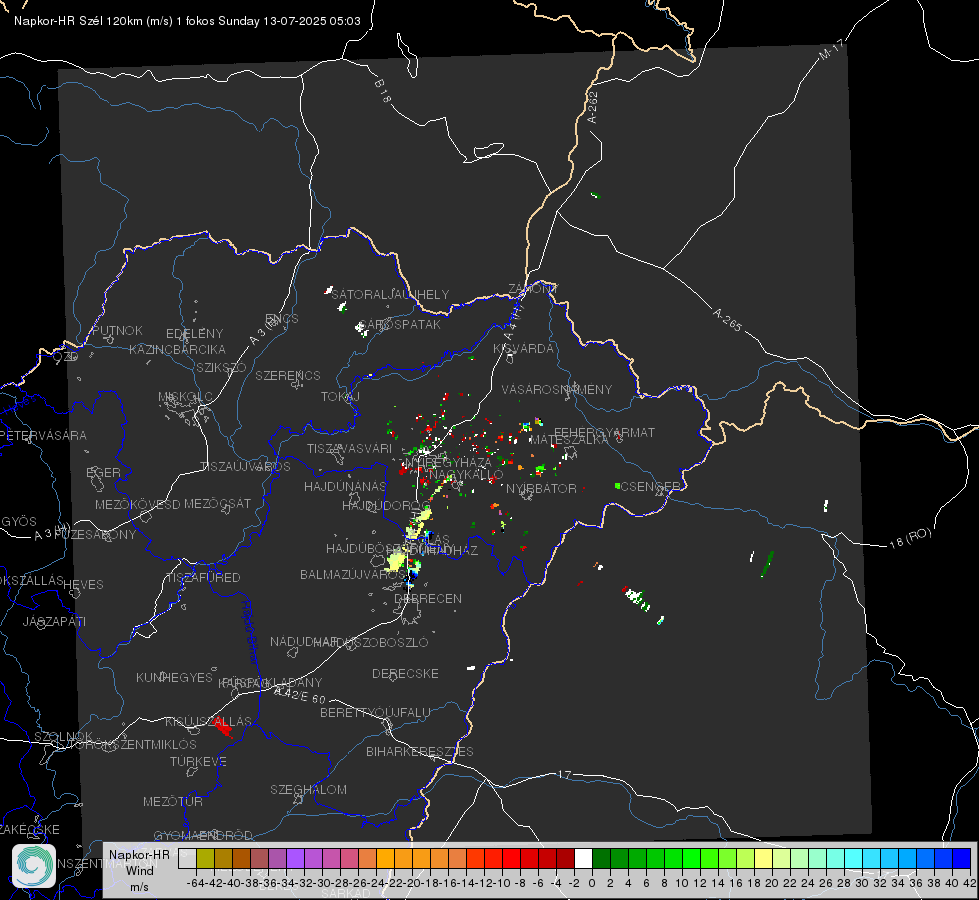Click the CSENGER label
Screen dimensions: 979x900
(x=650, y=487)
